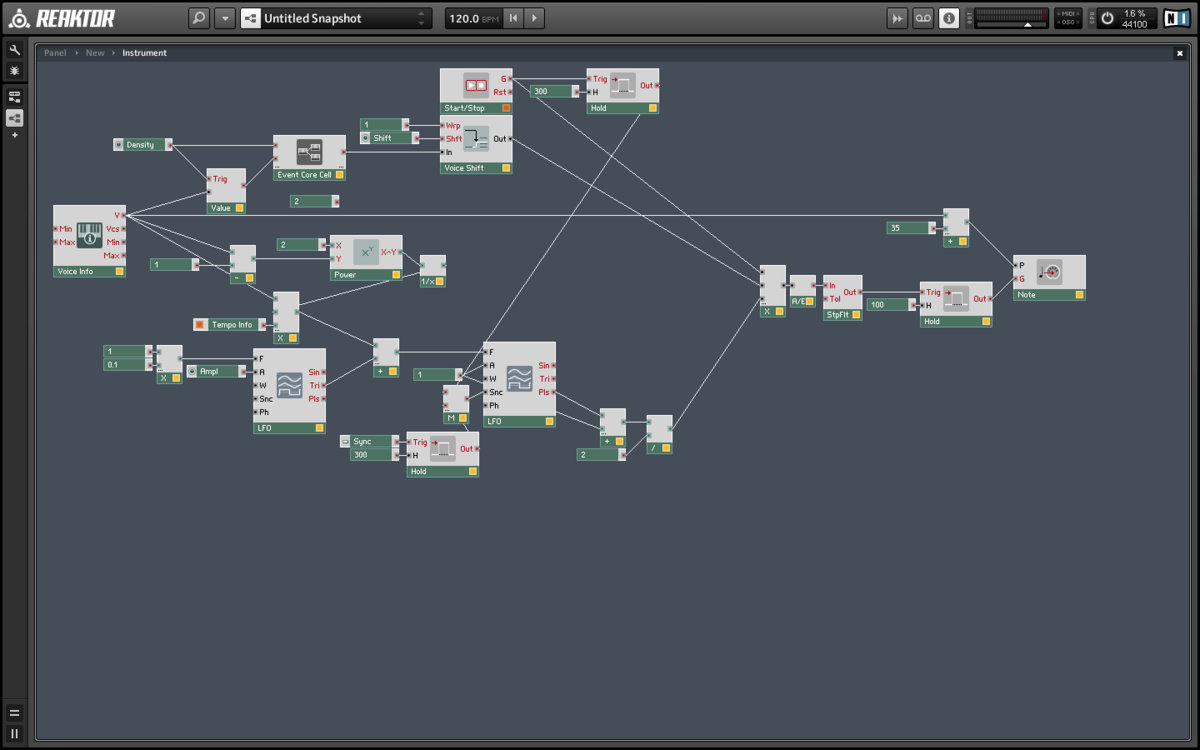Toggle horizontal split view at sidebar bottom

point(14,713)
